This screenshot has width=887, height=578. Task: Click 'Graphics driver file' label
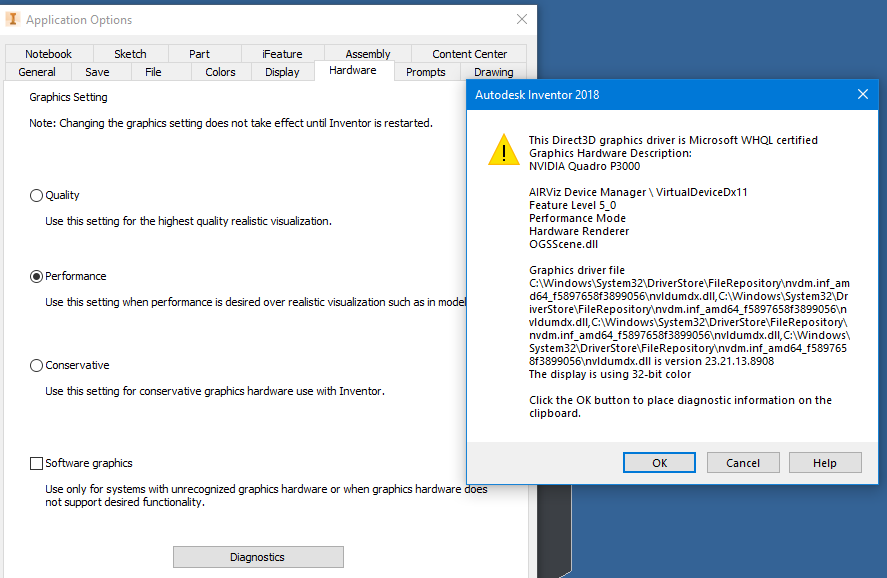pos(577,270)
